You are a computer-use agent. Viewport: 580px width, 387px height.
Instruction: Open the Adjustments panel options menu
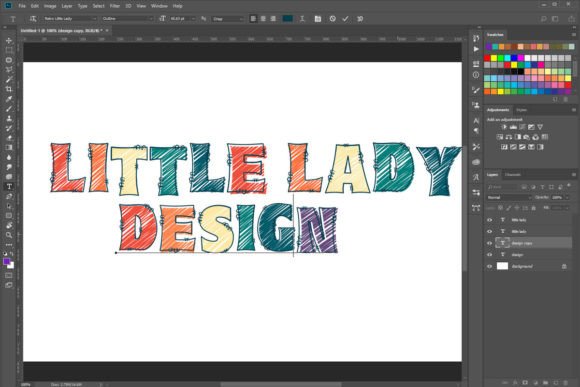click(574, 110)
